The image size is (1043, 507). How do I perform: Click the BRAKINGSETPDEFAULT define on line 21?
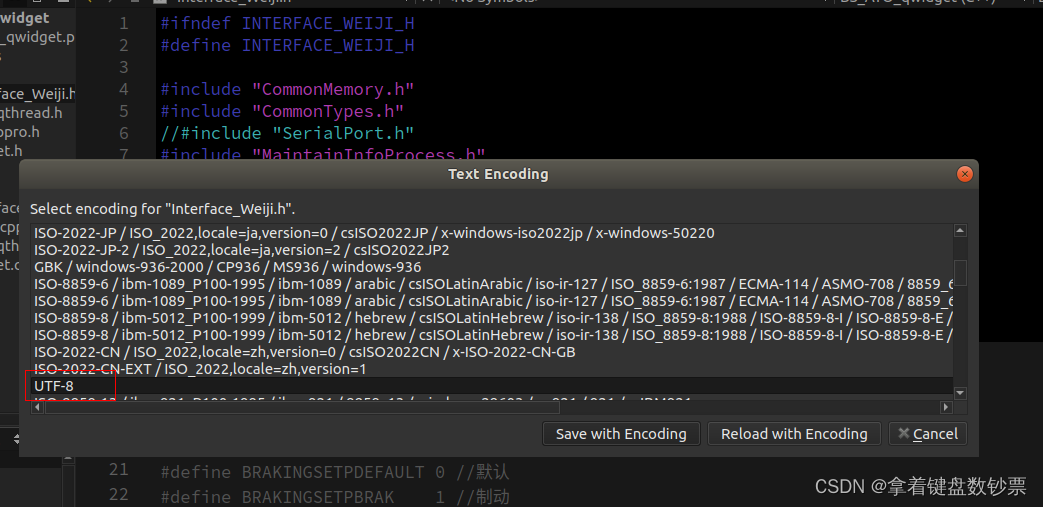(x=335, y=472)
